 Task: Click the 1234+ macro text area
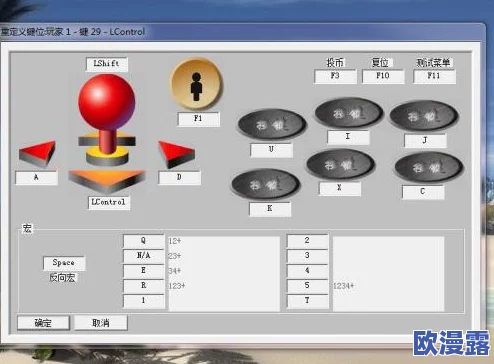[389, 274]
